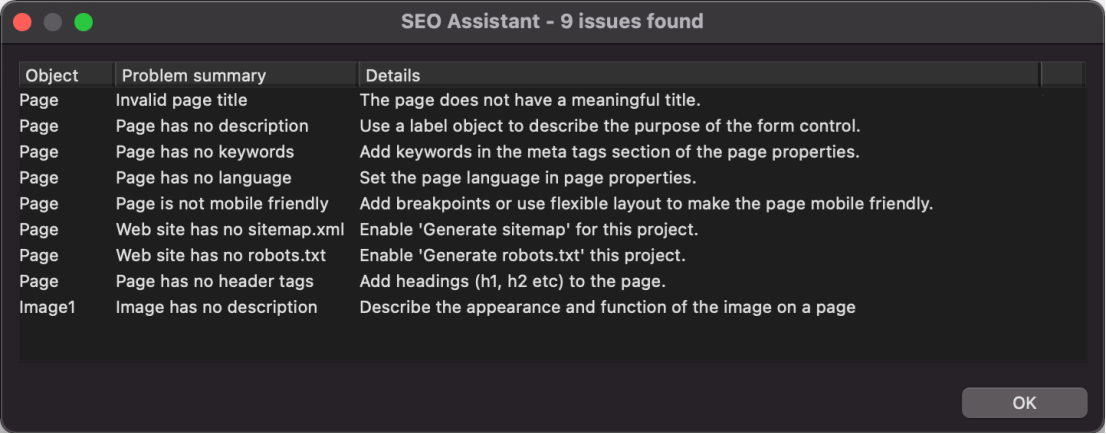Click the green zoom window button

coord(84,22)
